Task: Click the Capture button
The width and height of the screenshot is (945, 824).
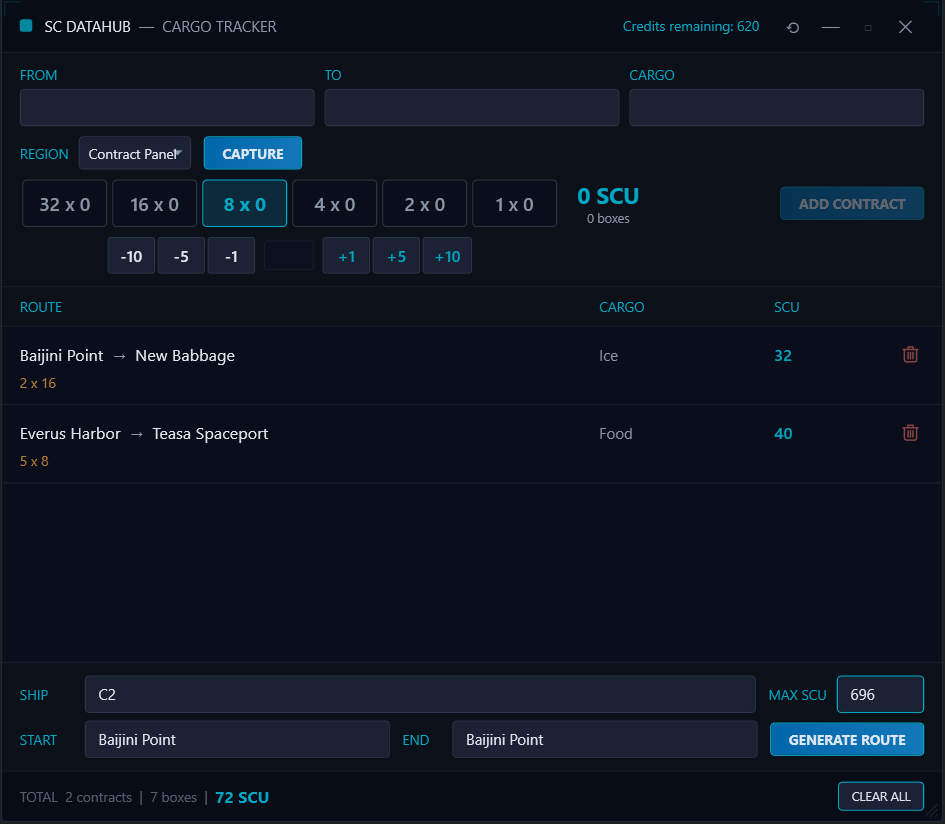Action: coord(253,154)
